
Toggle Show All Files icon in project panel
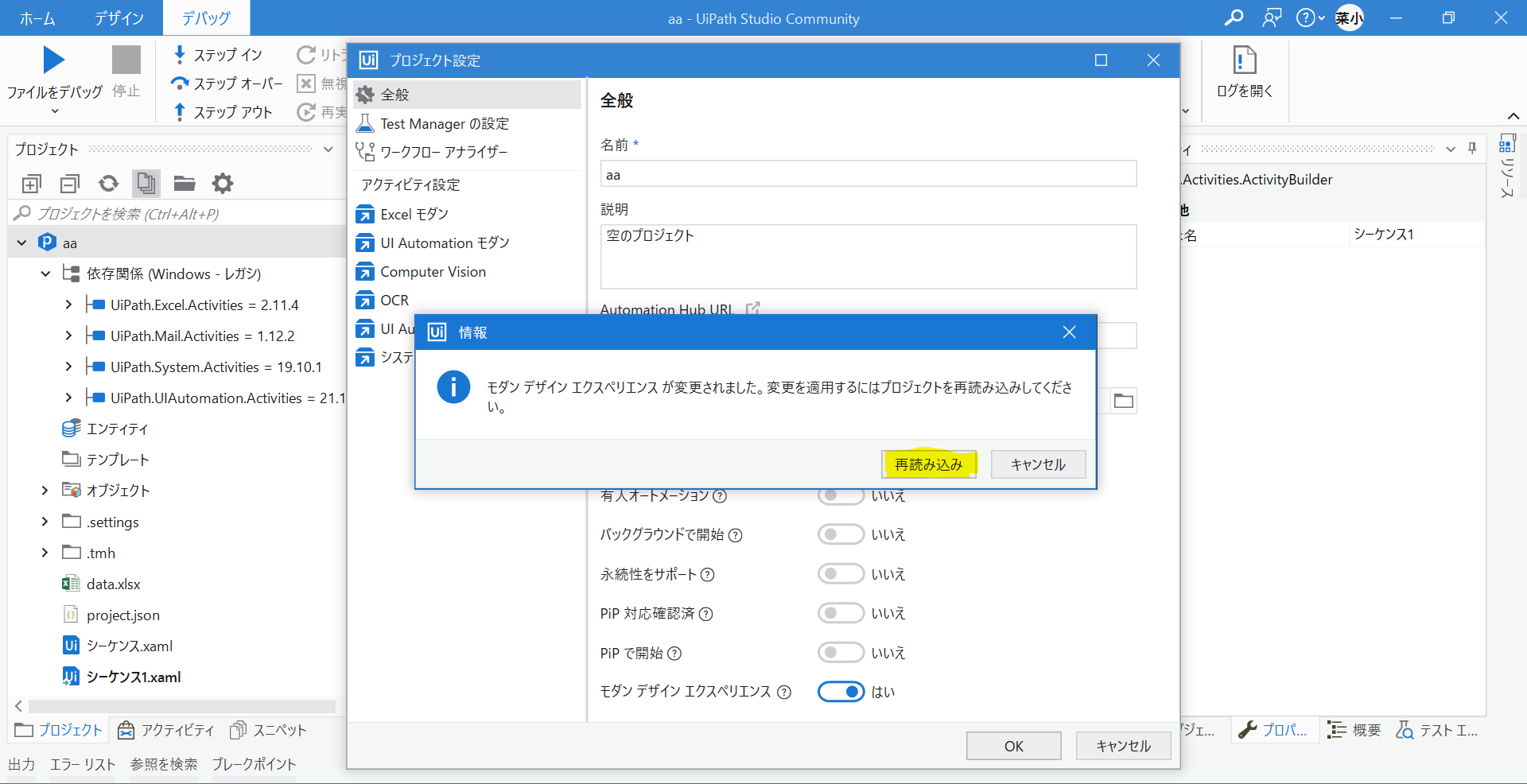[146, 184]
